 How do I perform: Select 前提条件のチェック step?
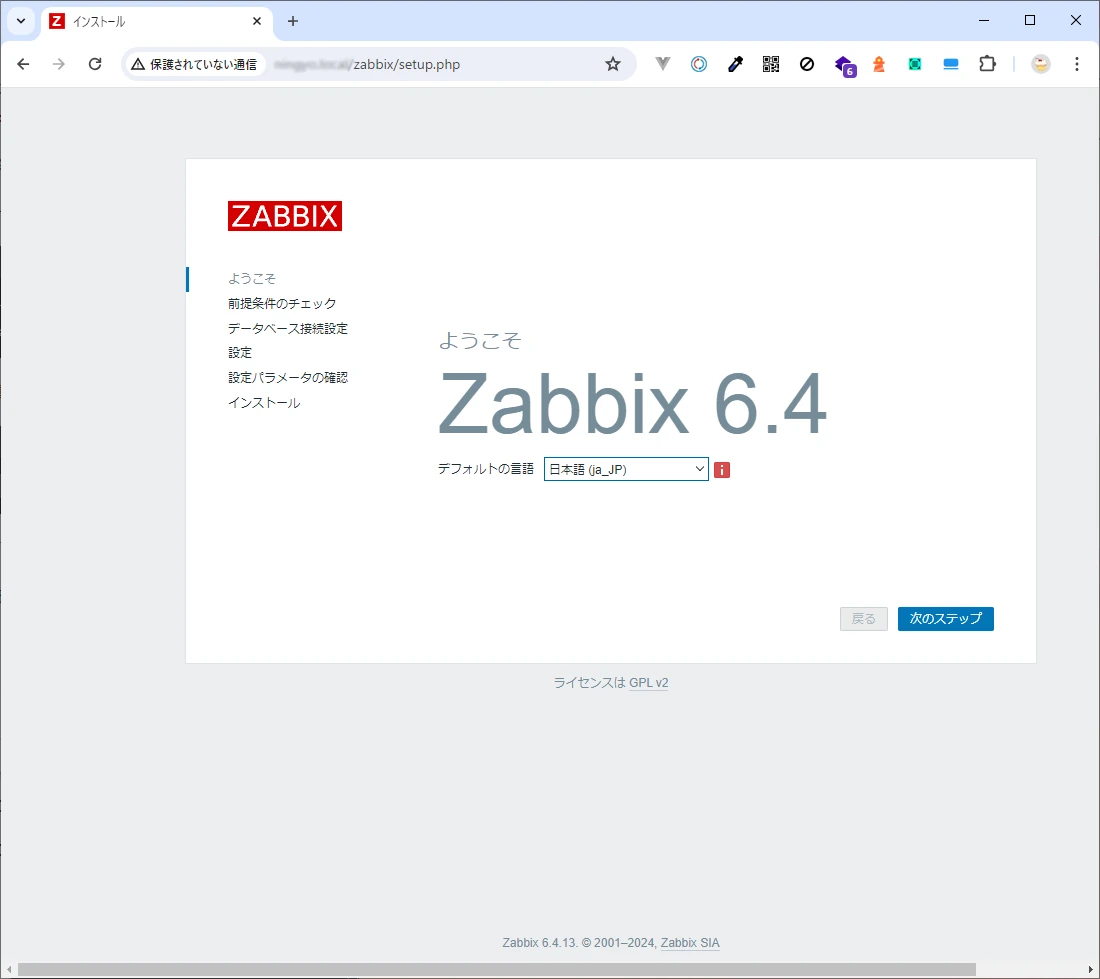point(282,304)
